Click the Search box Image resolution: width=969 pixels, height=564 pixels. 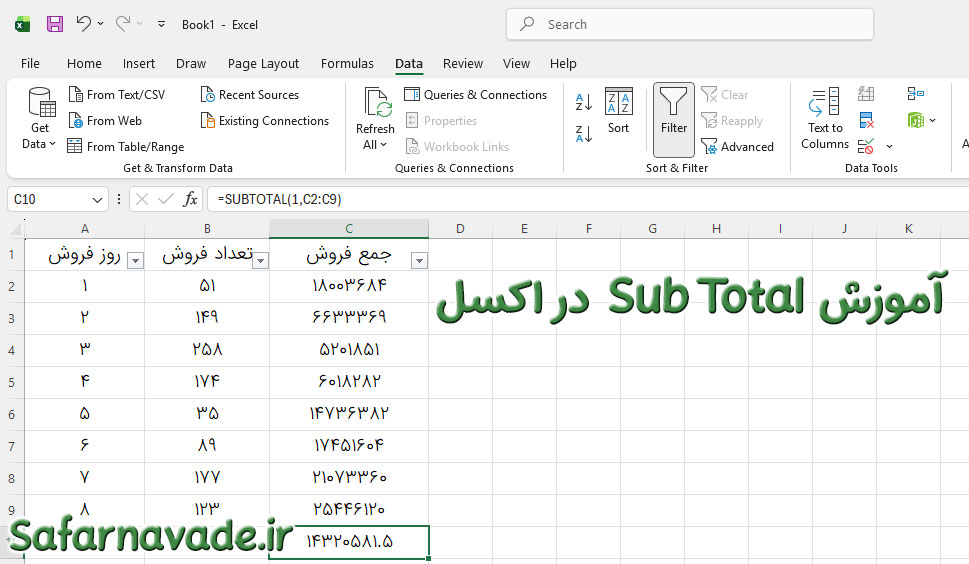point(690,24)
